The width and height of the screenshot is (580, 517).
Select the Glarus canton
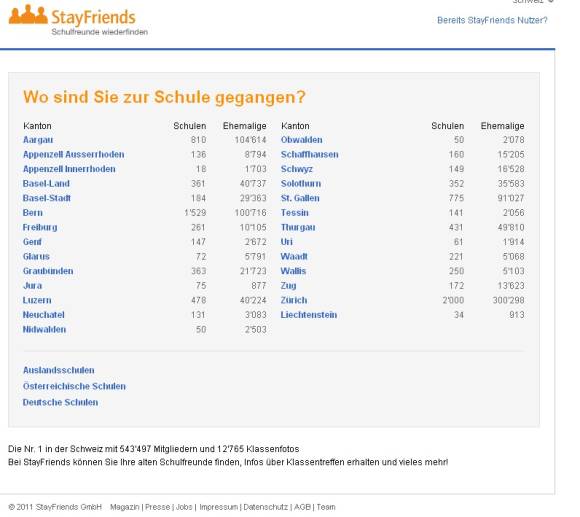coord(36,257)
